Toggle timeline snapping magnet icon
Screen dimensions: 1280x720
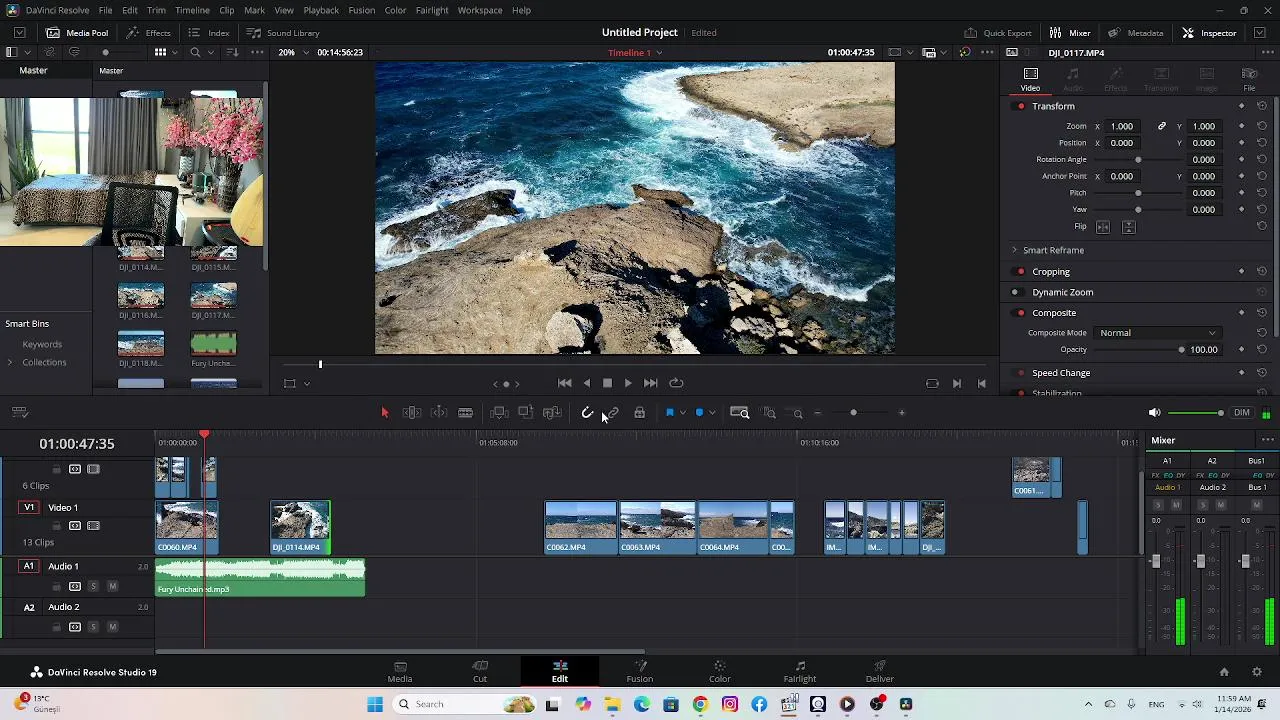pyautogui.click(x=588, y=413)
